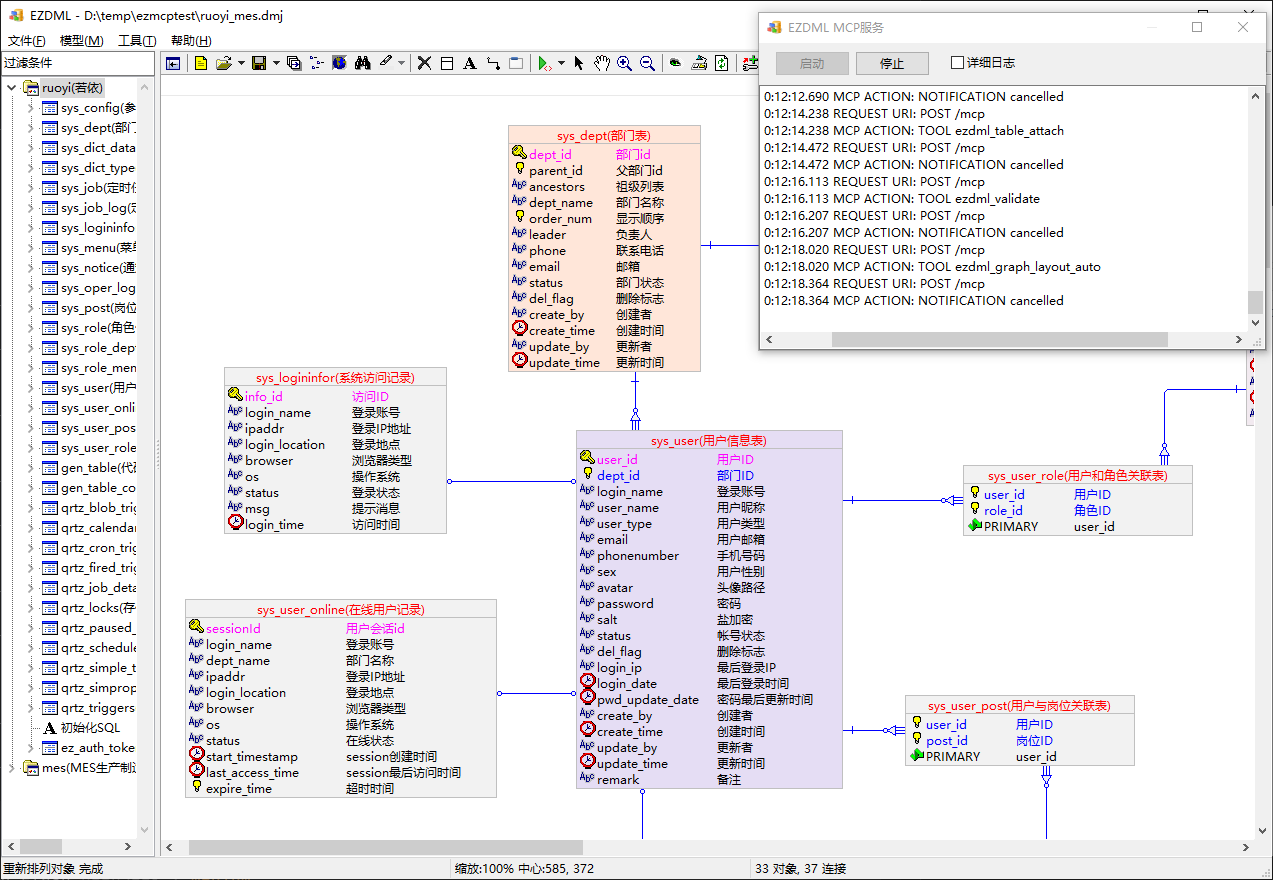This screenshot has width=1273, height=880.
Task: Click the zoom out magnifier icon
Action: point(647,63)
